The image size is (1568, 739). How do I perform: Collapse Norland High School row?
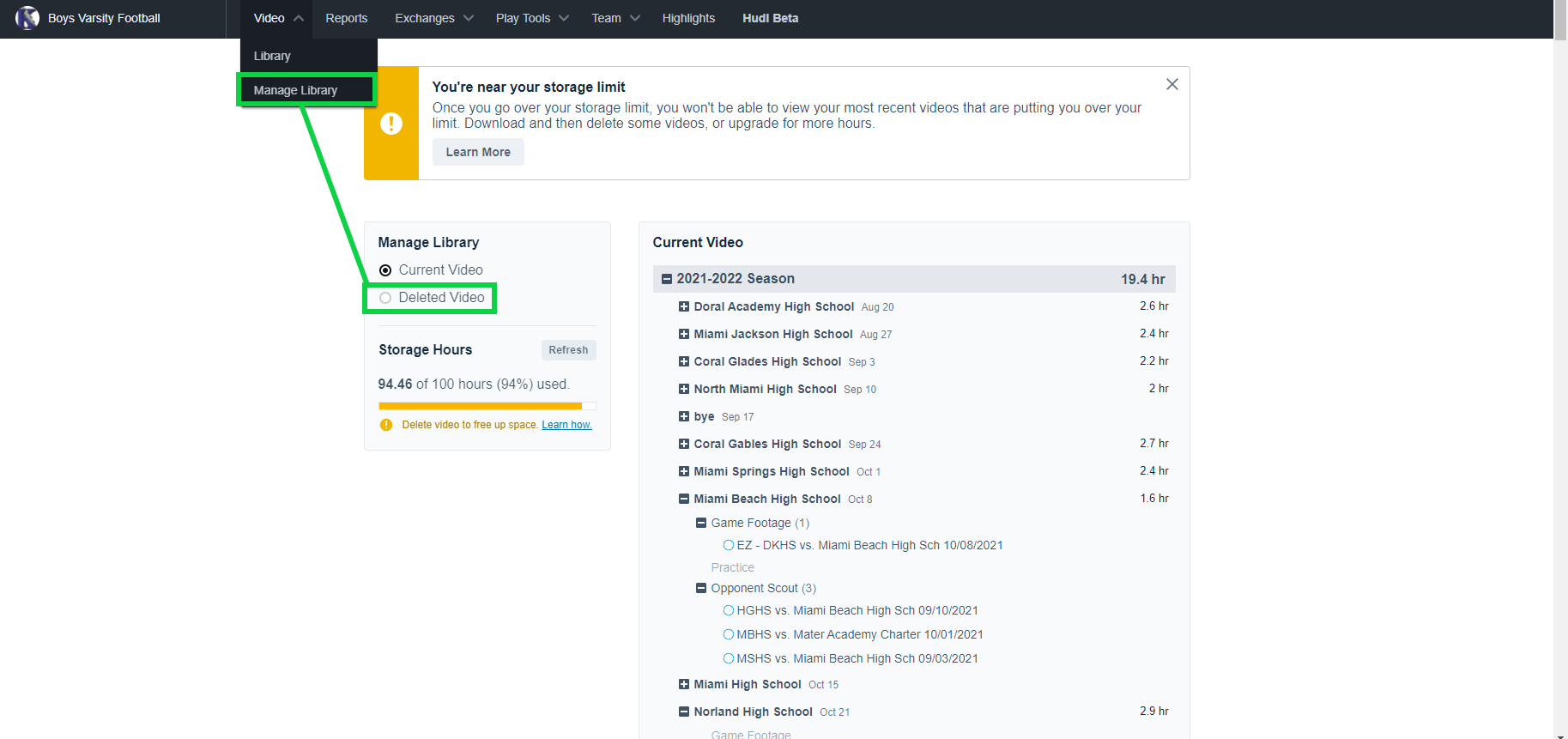[684, 712]
